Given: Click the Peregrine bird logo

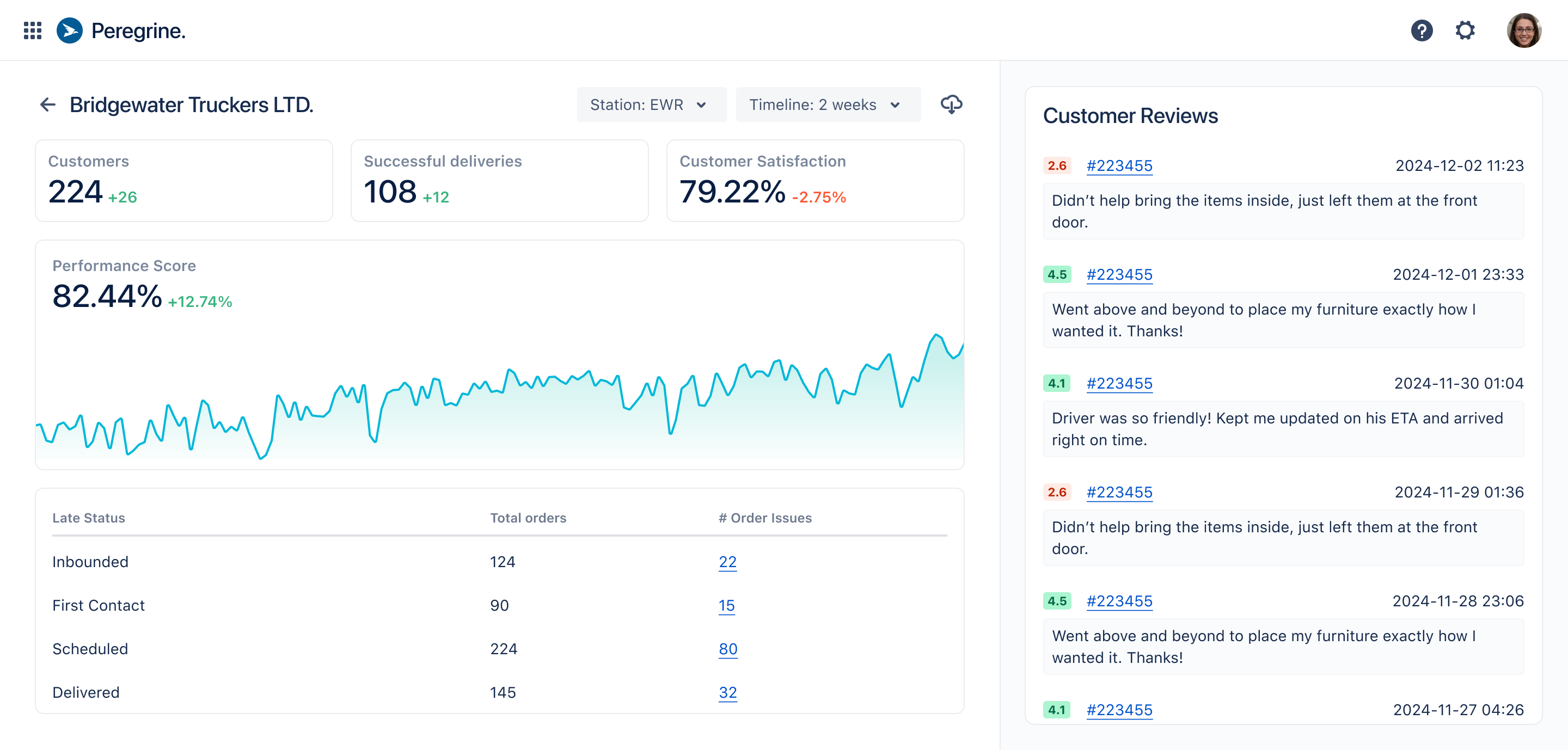Looking at the screenshot, I should [69, 30].
